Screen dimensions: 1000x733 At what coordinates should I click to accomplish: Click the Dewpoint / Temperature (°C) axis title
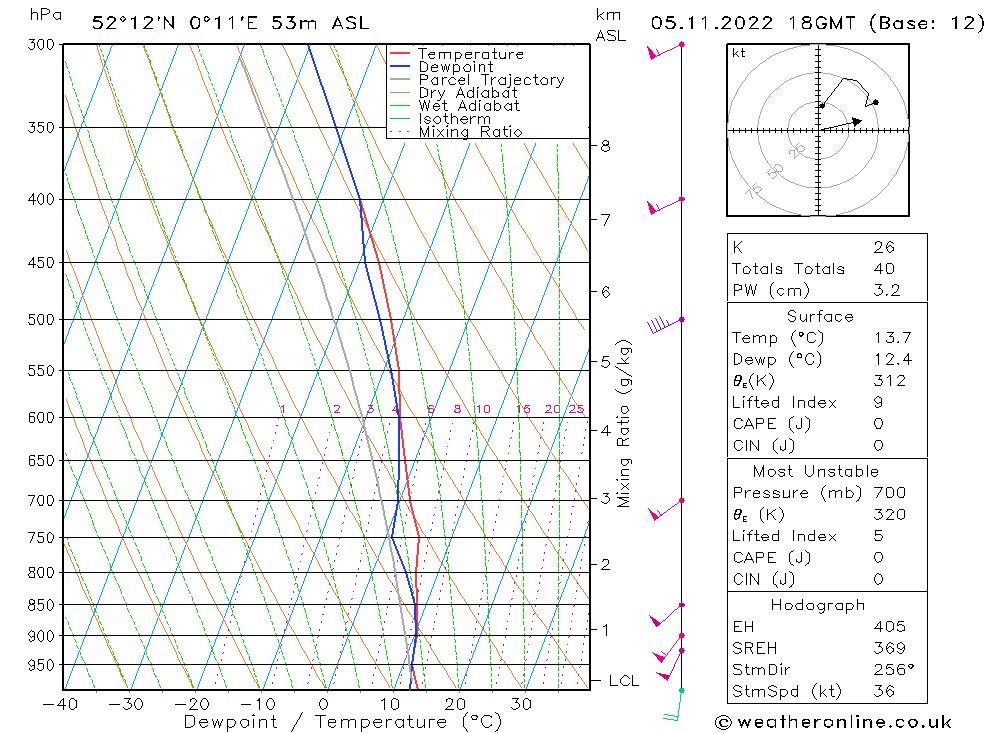pos(342,722)
